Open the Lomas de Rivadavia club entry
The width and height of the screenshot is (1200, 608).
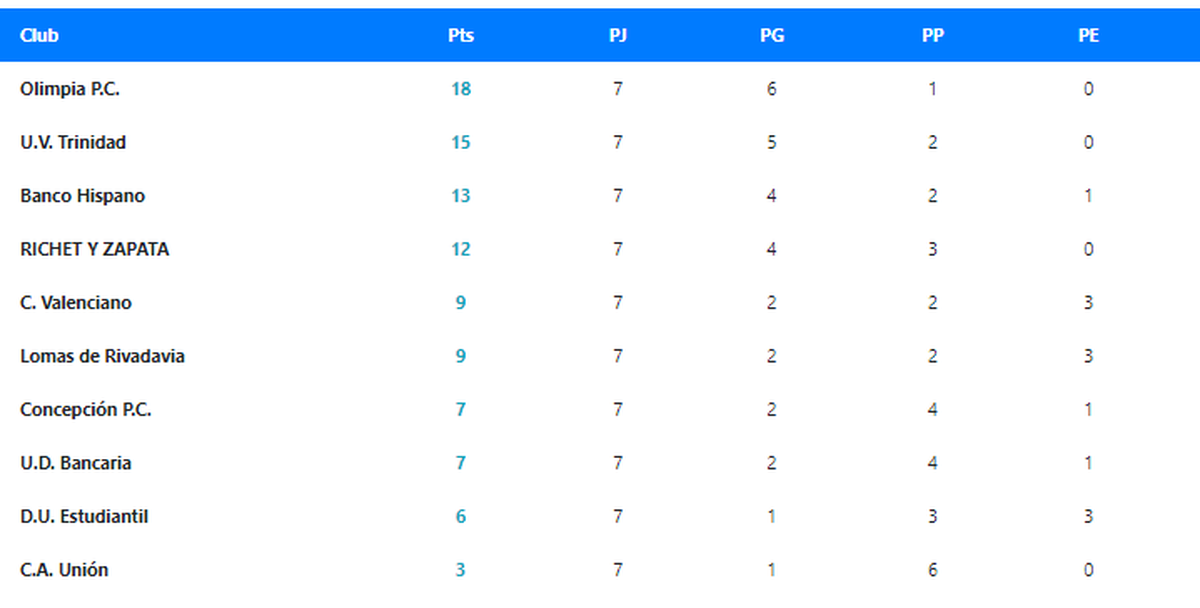pyautogui.click(x=102, y=357)
